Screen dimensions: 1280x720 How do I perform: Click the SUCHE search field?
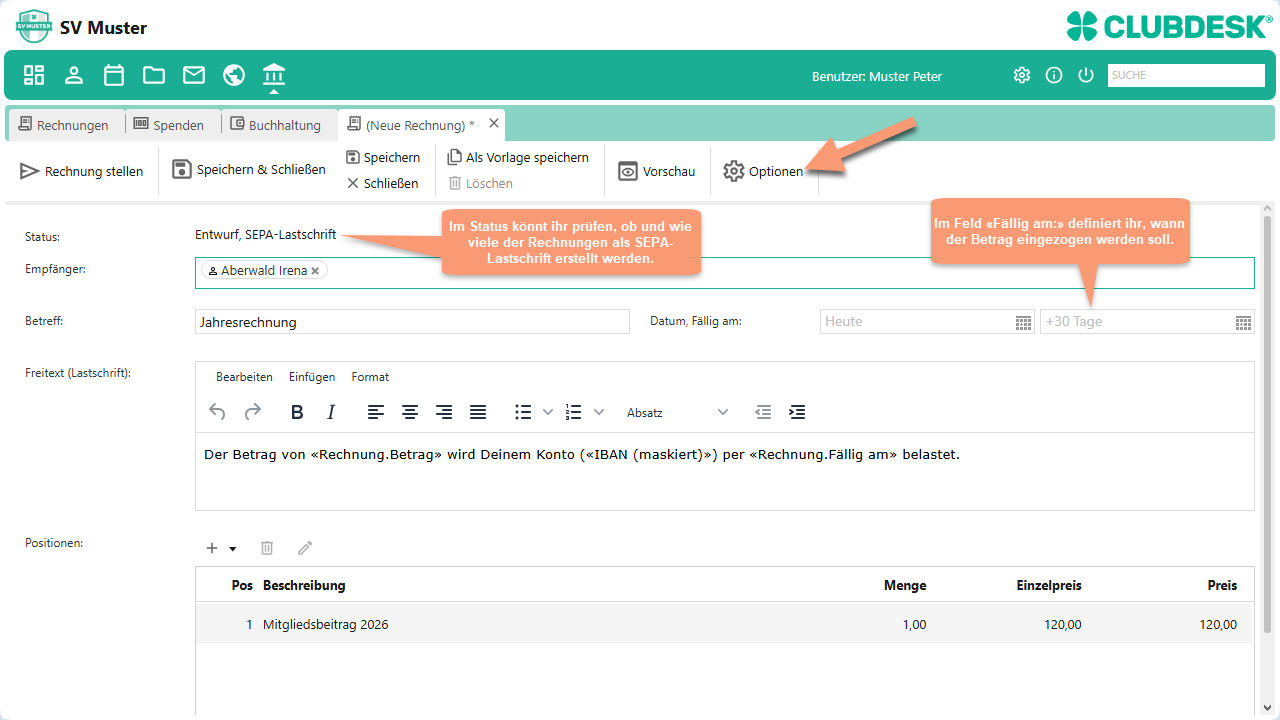pyautogui.click(x=1186, y=75)
